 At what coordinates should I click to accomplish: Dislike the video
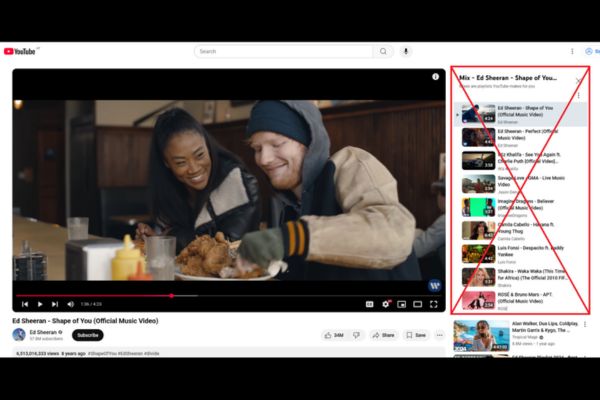[x=356, y=335]
